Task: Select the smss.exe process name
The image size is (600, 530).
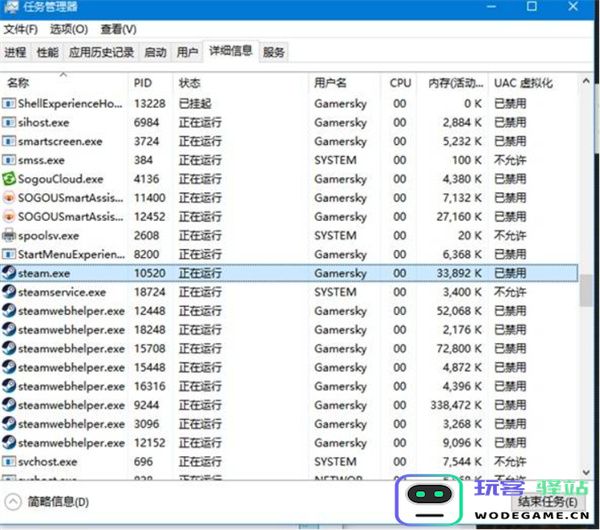Action: click(x=41, y=160)
